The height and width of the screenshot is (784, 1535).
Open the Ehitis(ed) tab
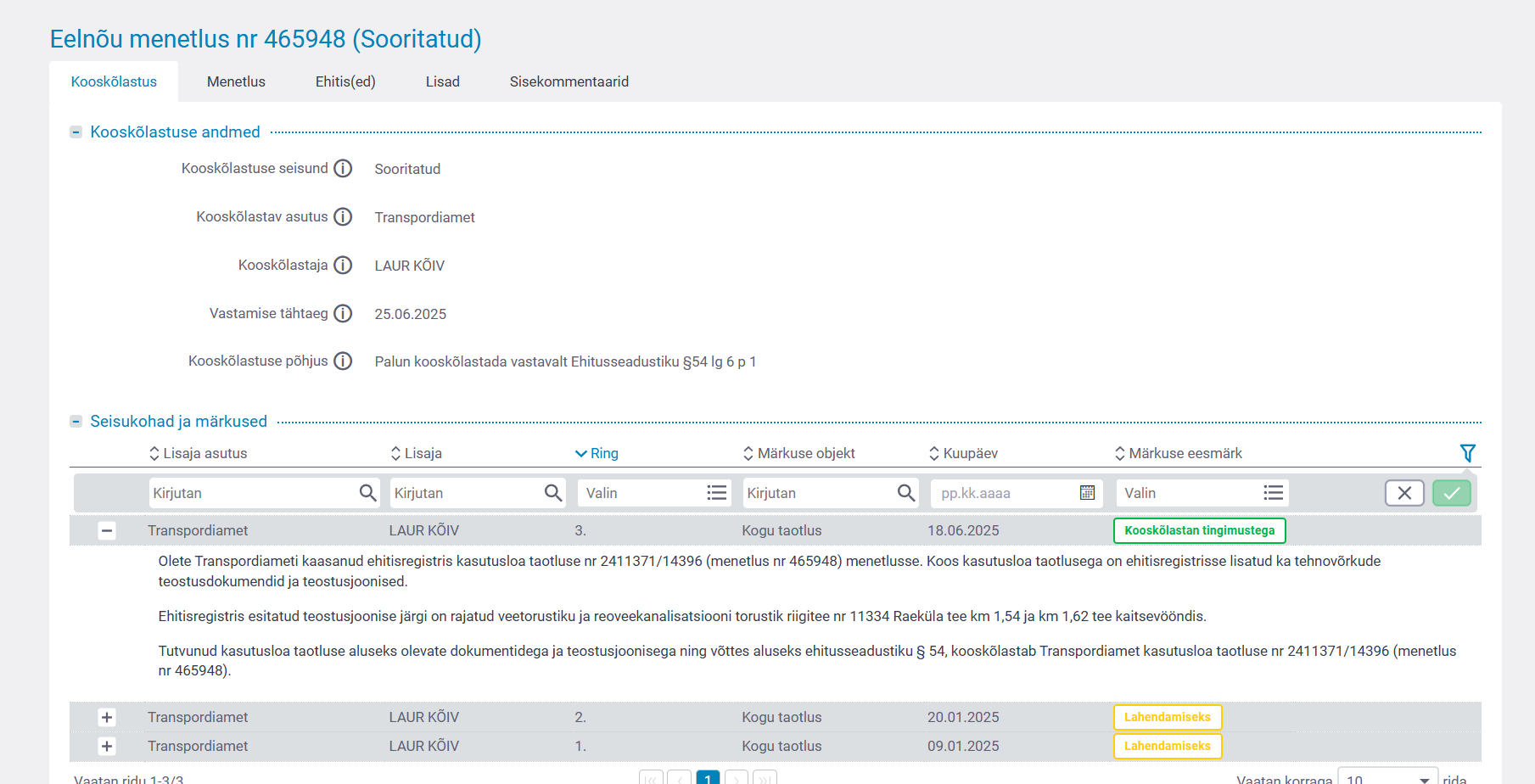345,81
